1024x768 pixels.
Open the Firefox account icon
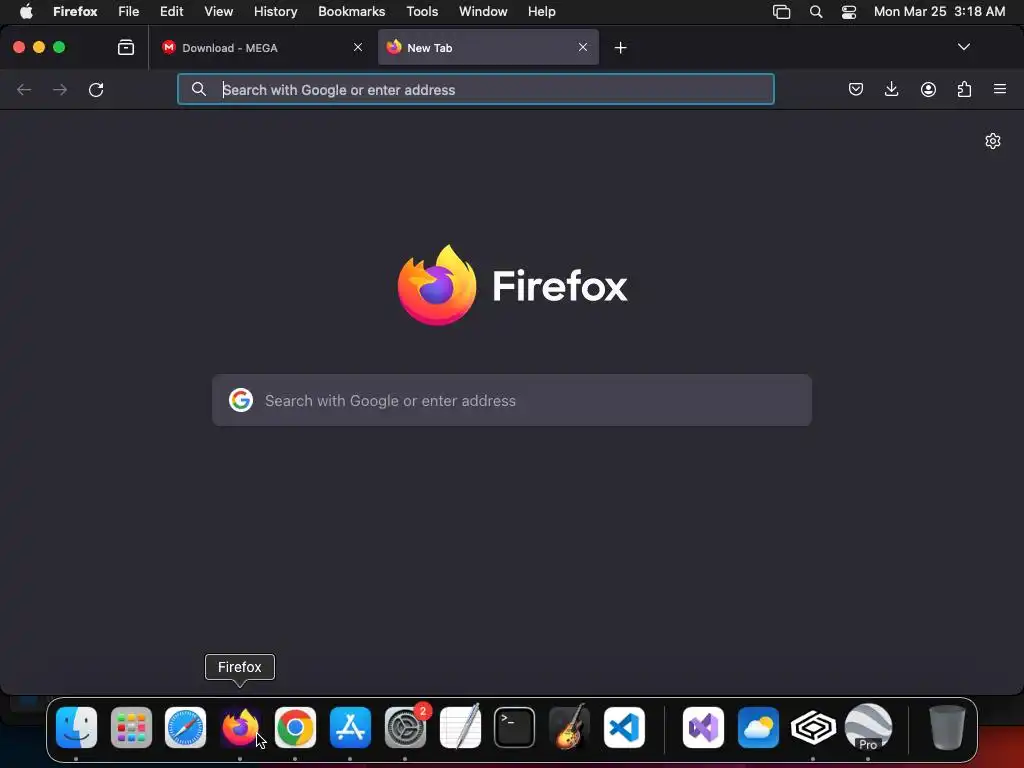click(928, 89)
